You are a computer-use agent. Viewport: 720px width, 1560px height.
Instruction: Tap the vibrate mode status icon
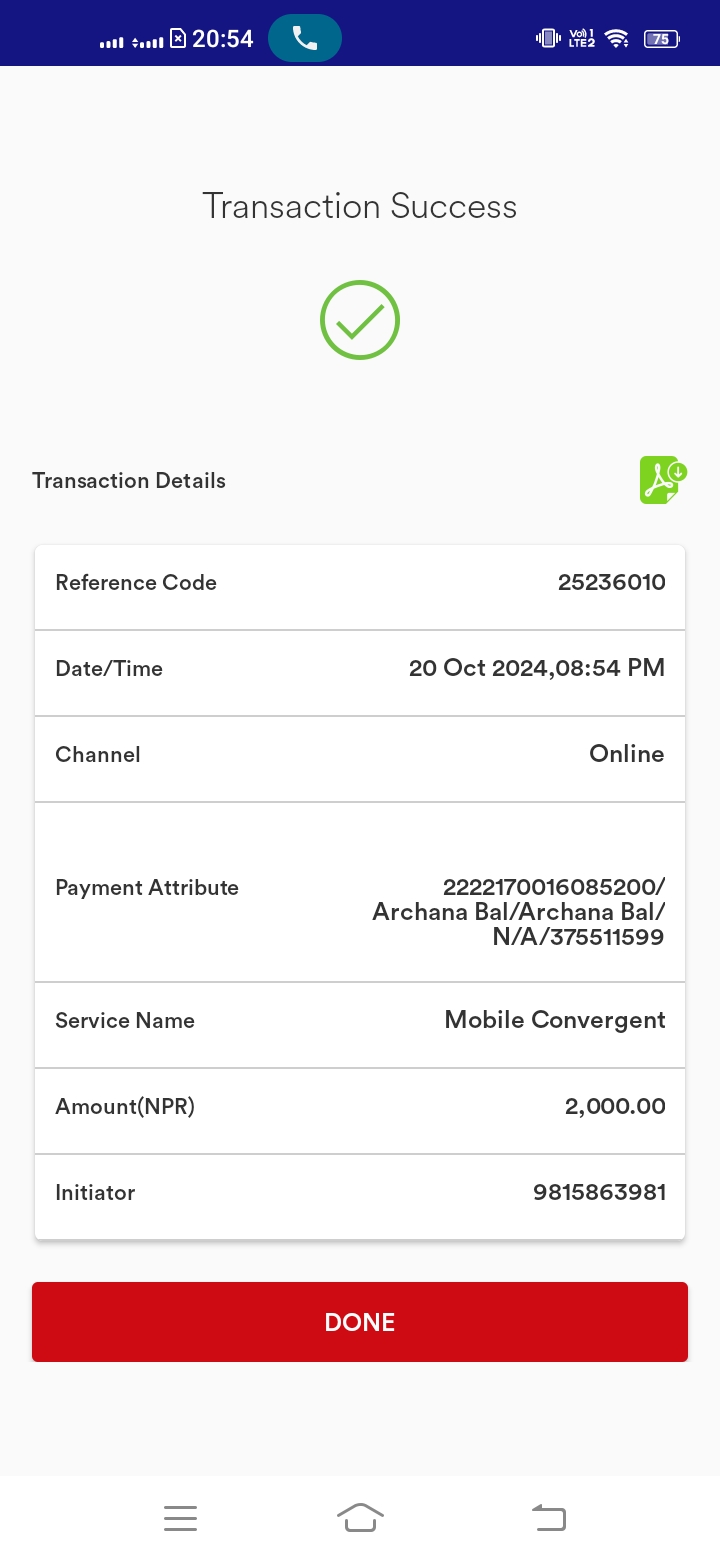[x=548, y=39]
